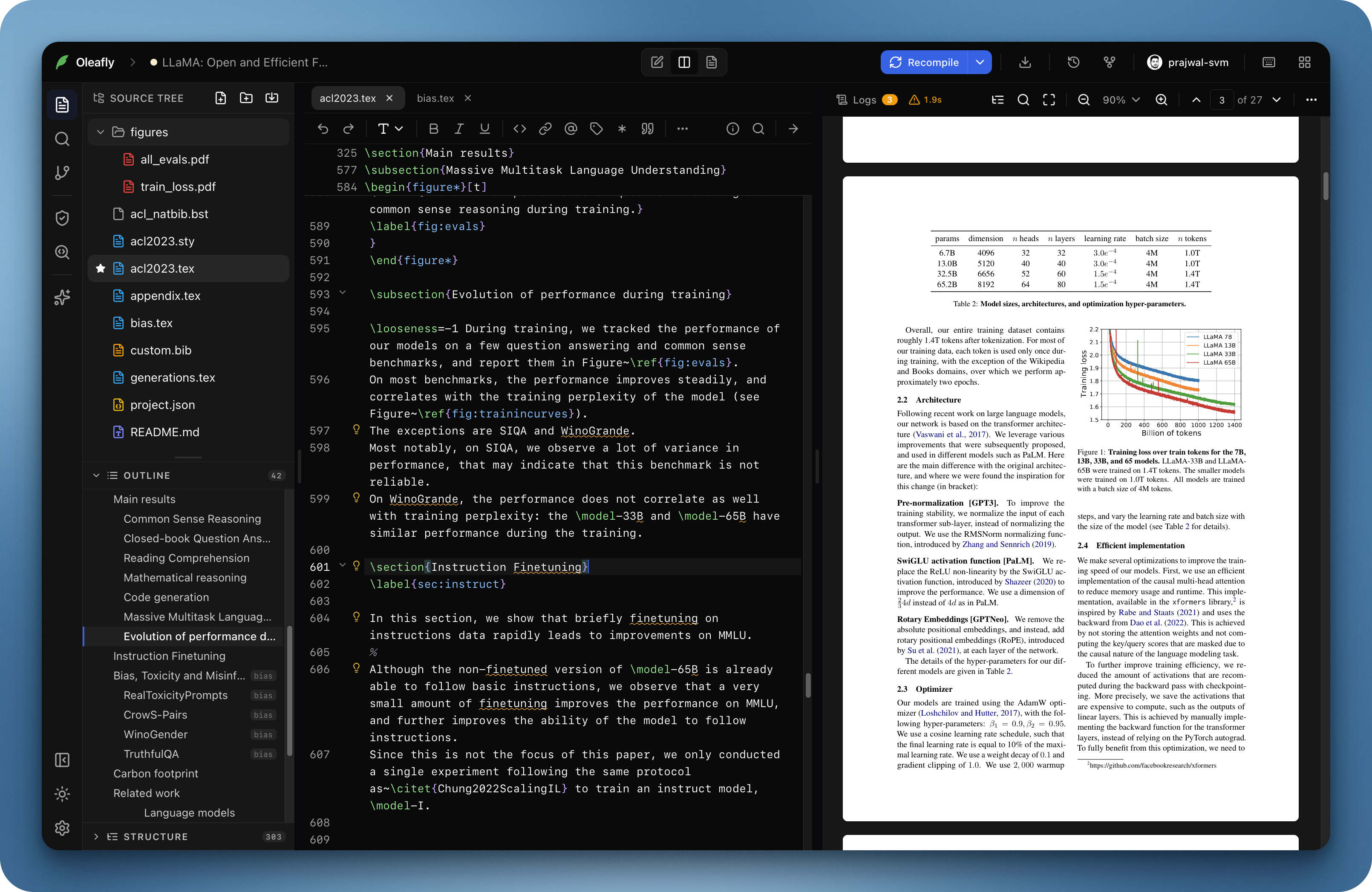Select custom.bib in the file tree
The height and width of the screenshot is (892, 1372).
coord(188,350)
